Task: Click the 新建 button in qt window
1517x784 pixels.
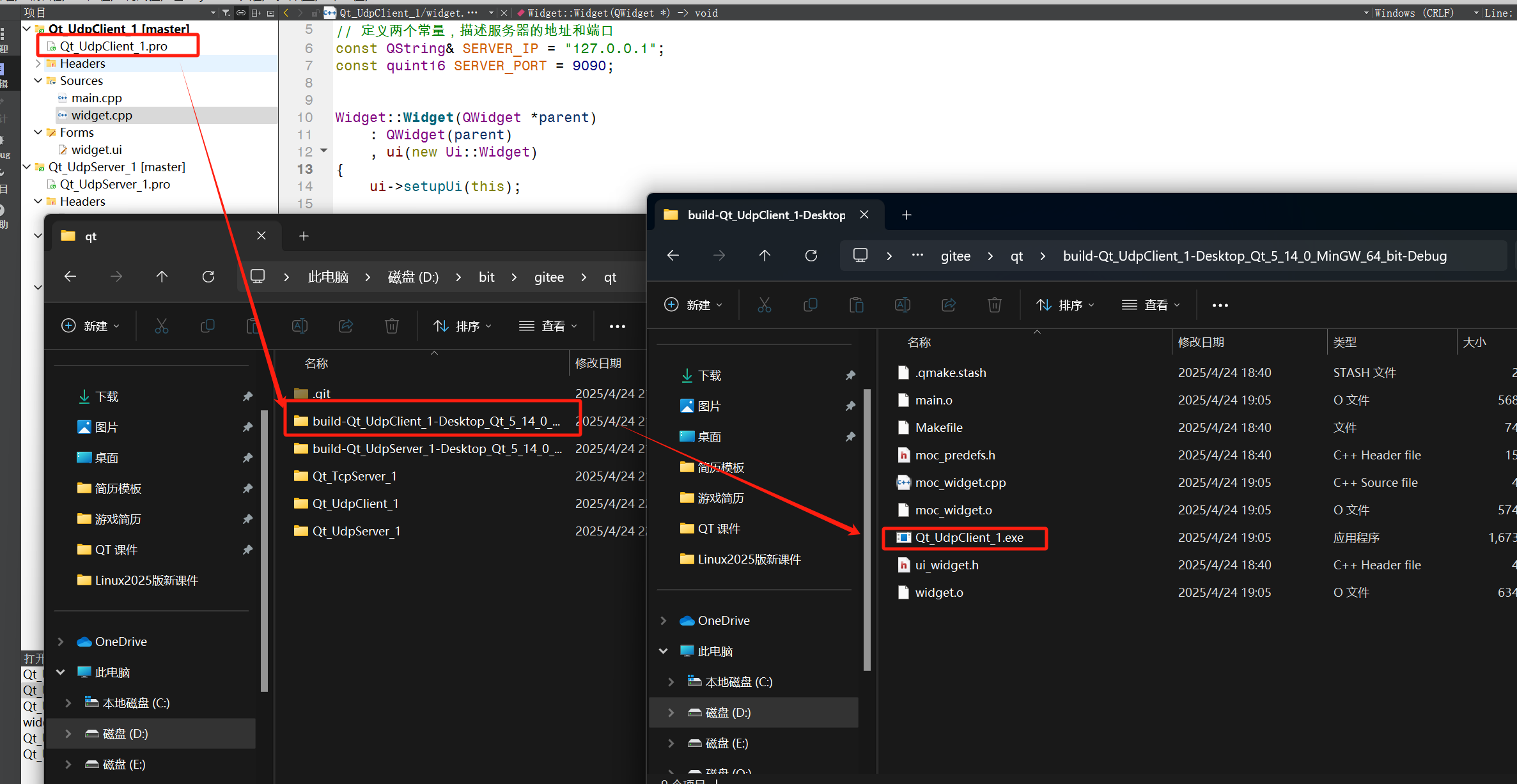Action: pyautogui.click(x=90, y=327)
